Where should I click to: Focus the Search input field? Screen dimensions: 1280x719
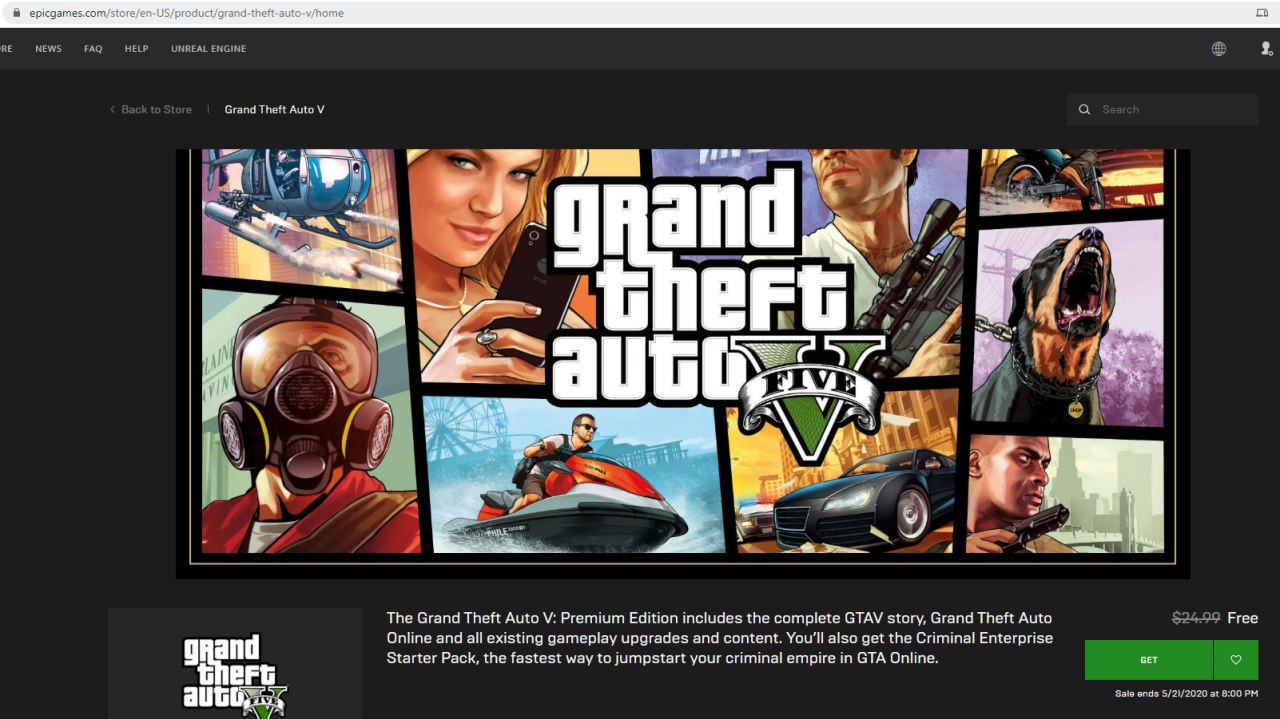1163,110
